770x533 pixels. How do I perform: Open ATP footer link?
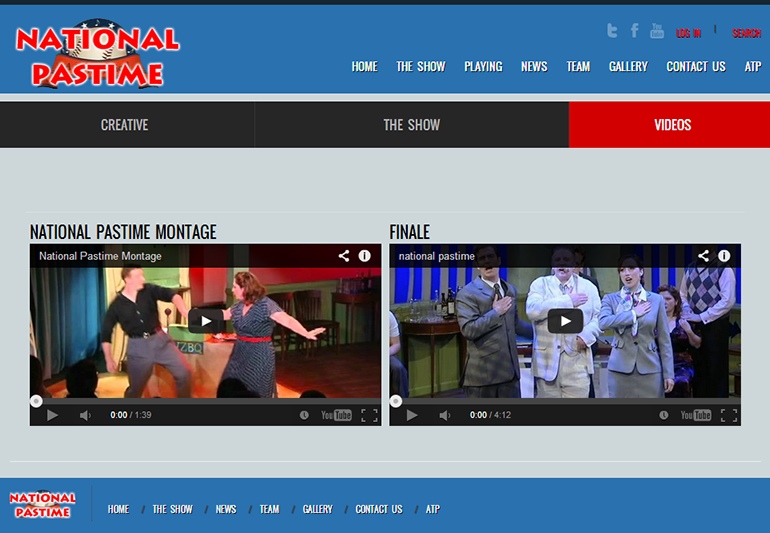pos(433,509)
